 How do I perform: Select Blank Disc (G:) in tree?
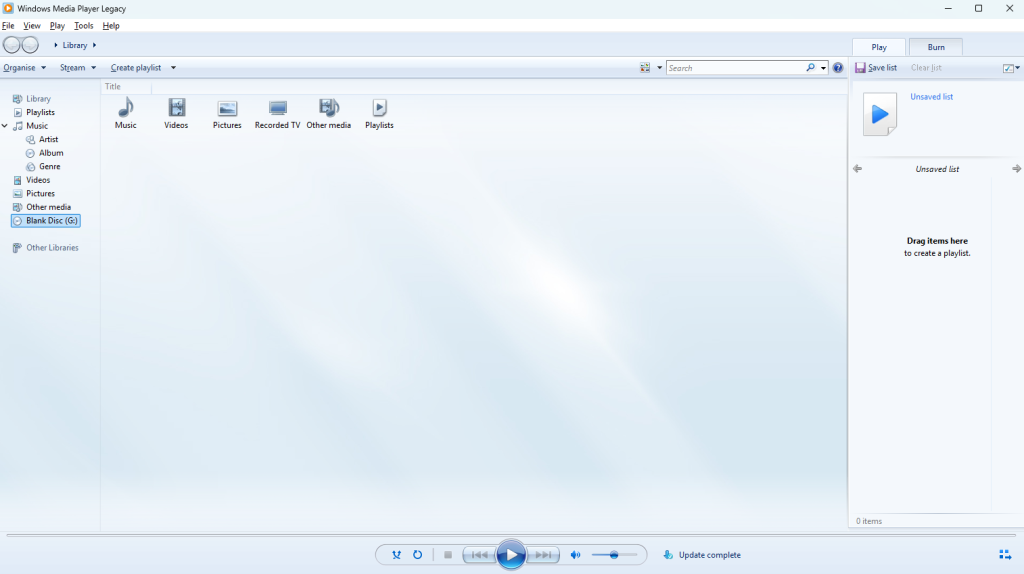tap(46, 221)
